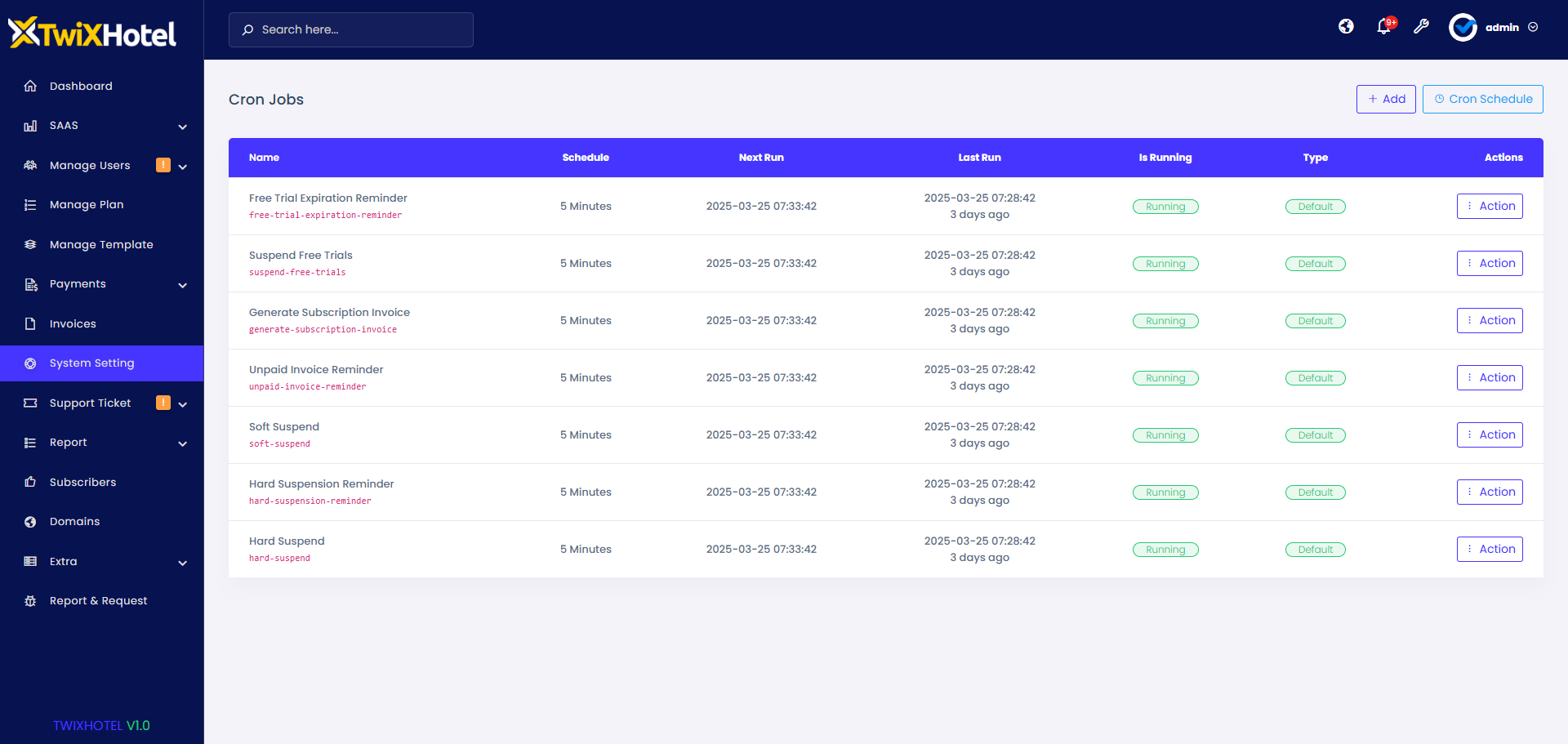
Task: Open the Cron Schedule view
Action: pyautogui.click(x=1482, y=99)
